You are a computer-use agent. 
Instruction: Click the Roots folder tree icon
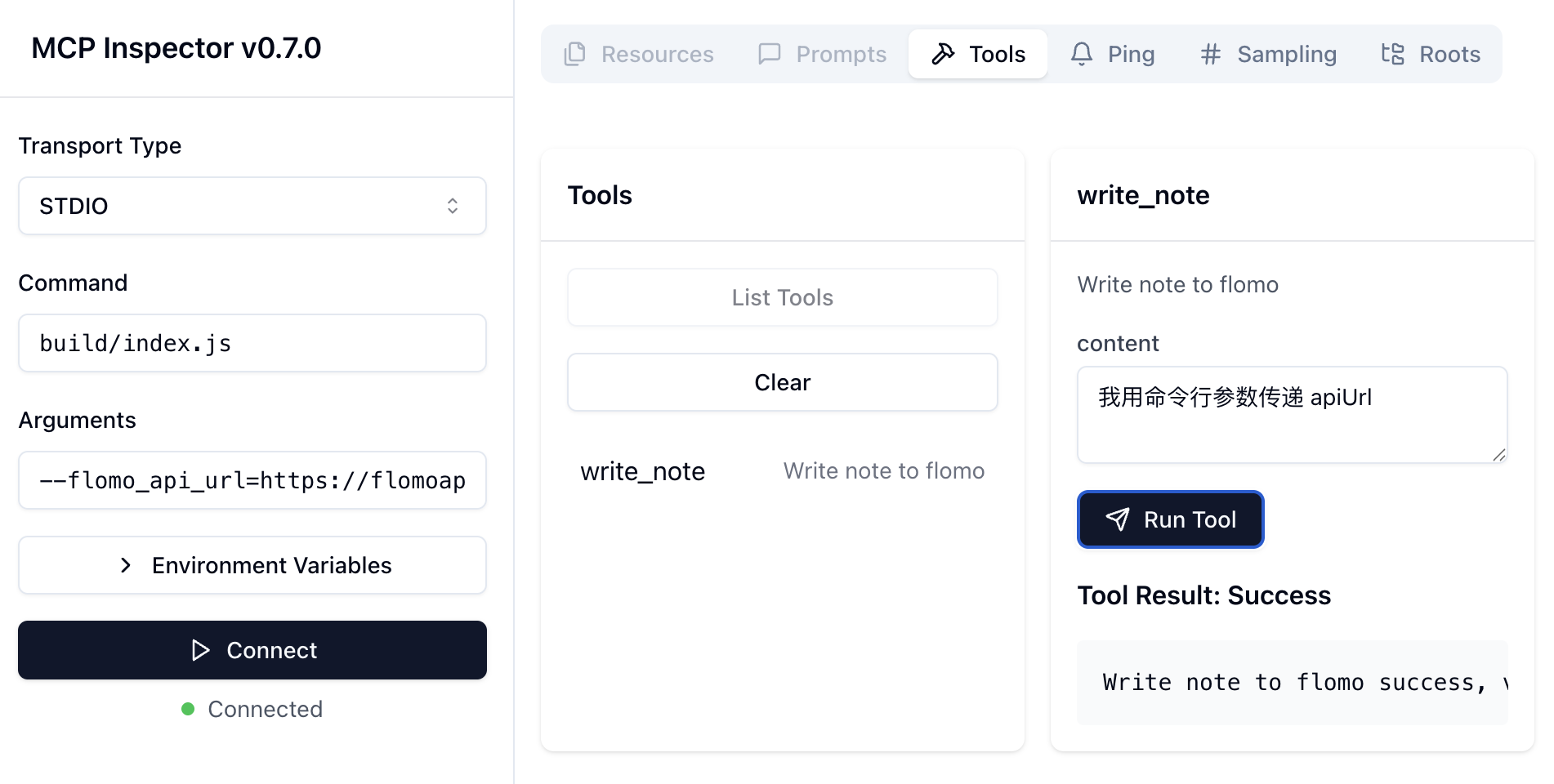click(1392, 54)
